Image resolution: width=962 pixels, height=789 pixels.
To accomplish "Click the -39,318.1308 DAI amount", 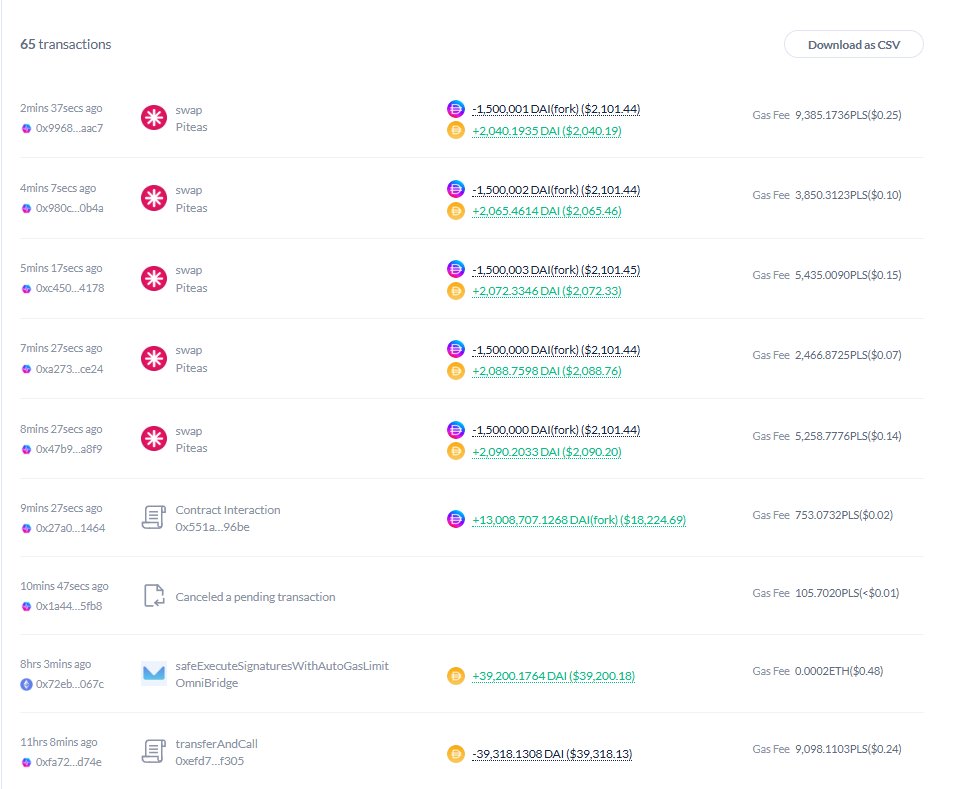I will pos(552,754).
